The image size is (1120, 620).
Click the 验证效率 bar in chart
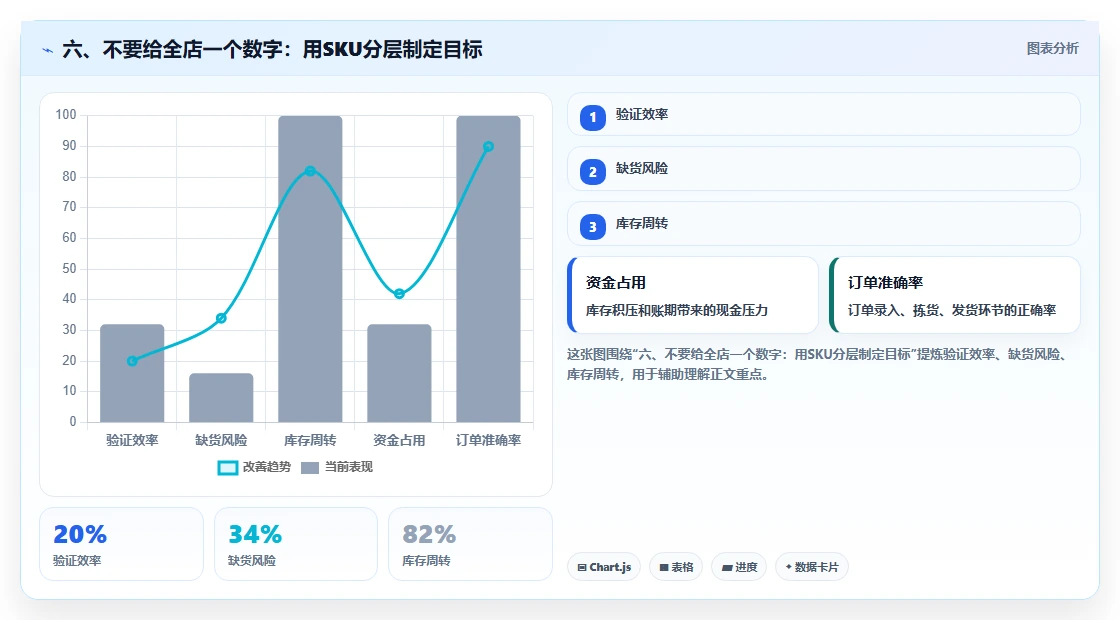pos(132,373)
